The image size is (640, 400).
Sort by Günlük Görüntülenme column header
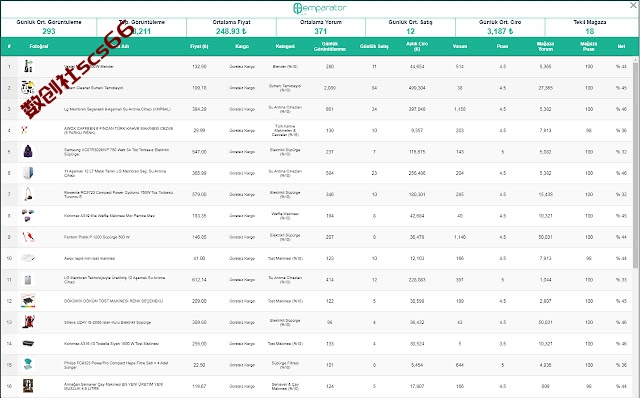click(x=330, y=47)
